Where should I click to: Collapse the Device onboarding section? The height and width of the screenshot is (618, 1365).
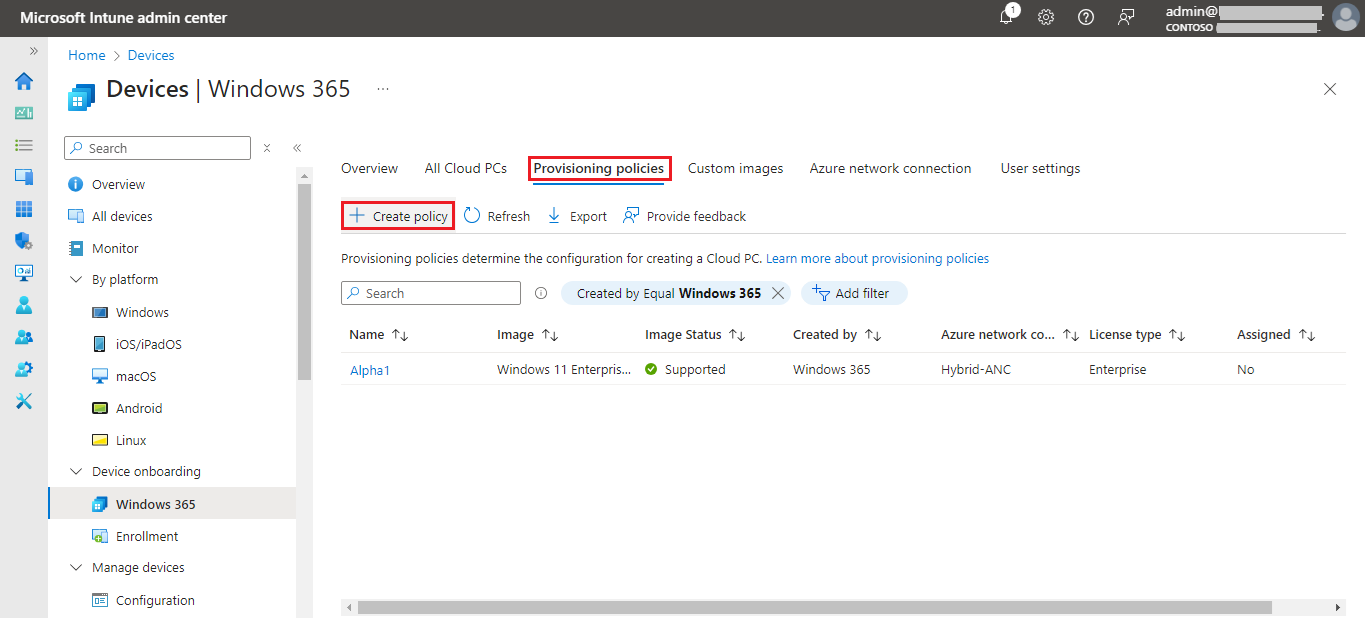(76, 472)
